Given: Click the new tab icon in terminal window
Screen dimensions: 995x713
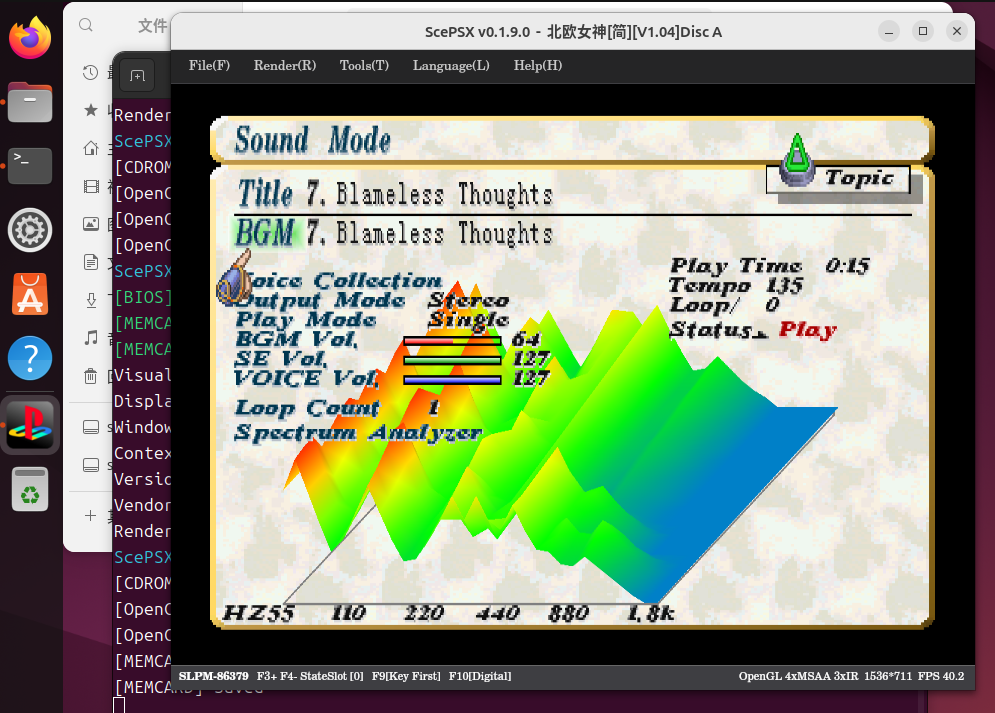Looking at the screenshot, I should coord(137,76).
